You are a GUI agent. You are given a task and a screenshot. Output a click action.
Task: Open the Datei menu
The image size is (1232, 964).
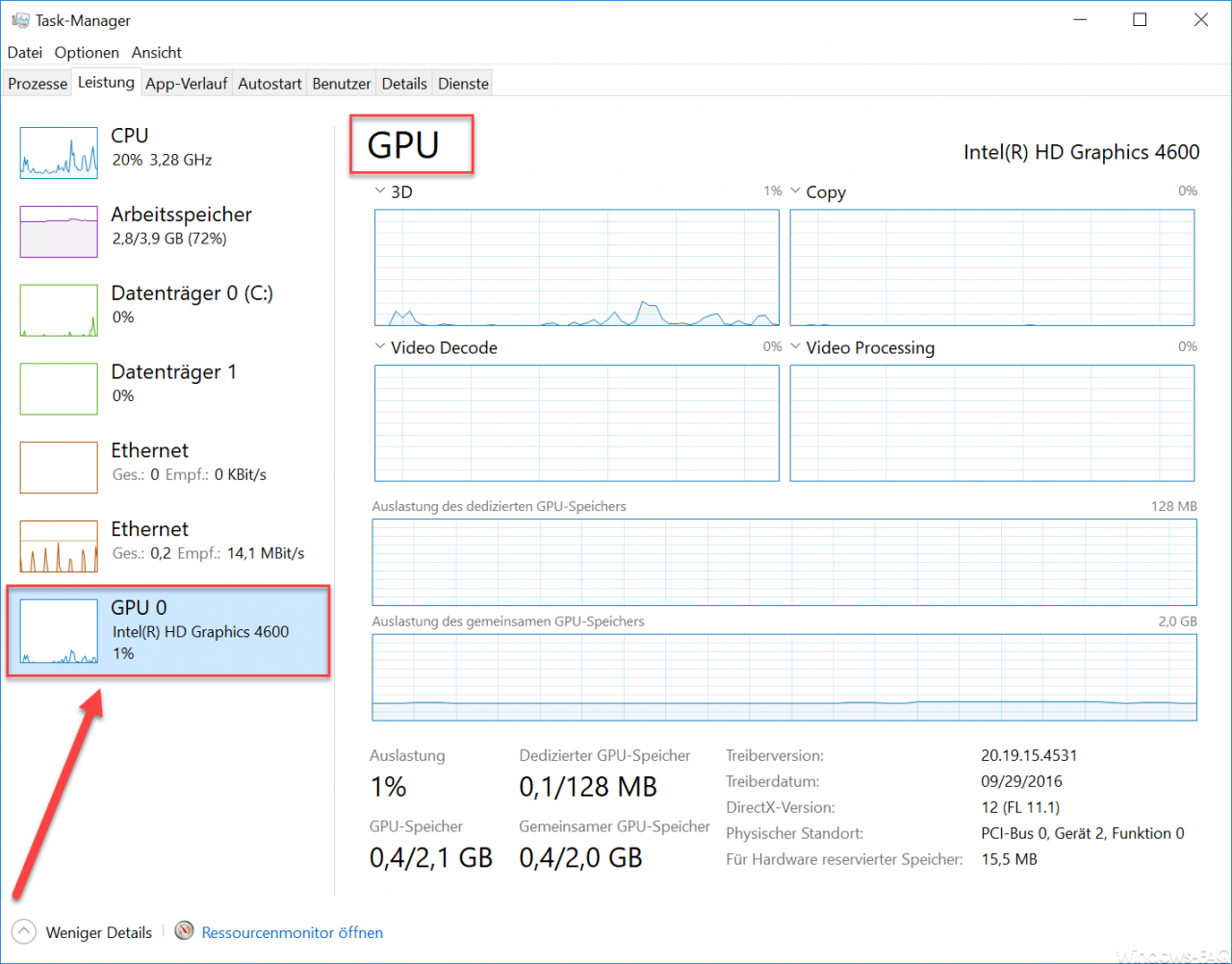pos(25,52)
